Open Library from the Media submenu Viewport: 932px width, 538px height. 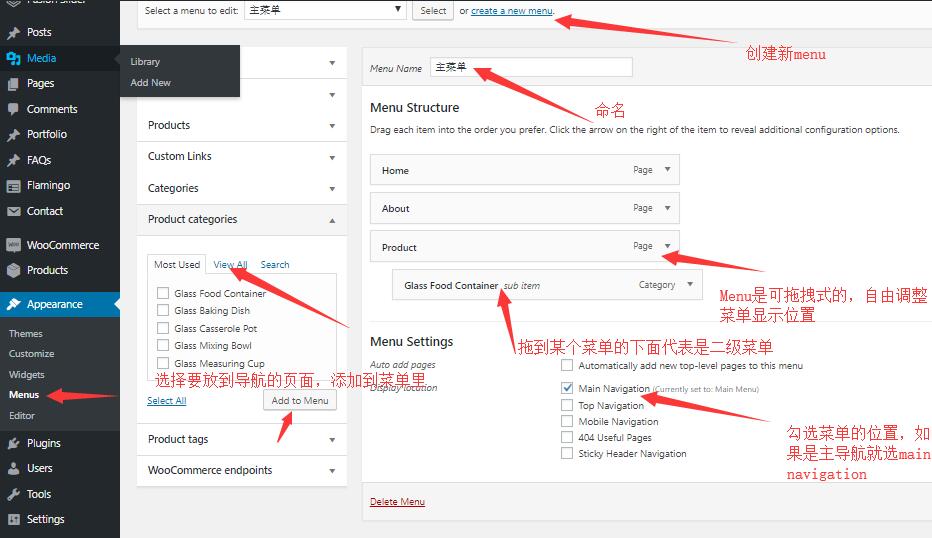click(x=145, y=62)
